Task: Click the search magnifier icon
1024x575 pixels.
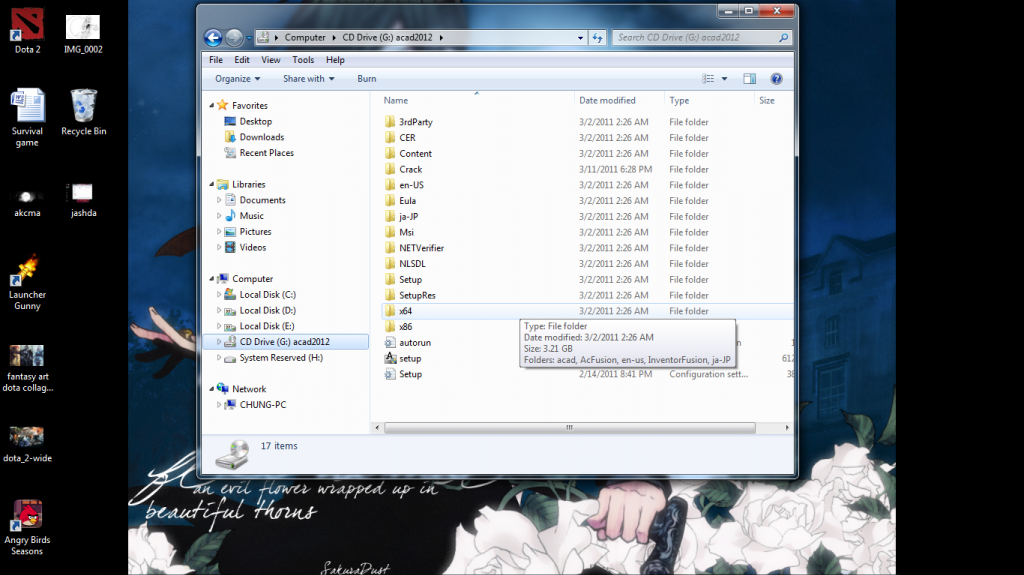Action: click(x=783, y=38)
